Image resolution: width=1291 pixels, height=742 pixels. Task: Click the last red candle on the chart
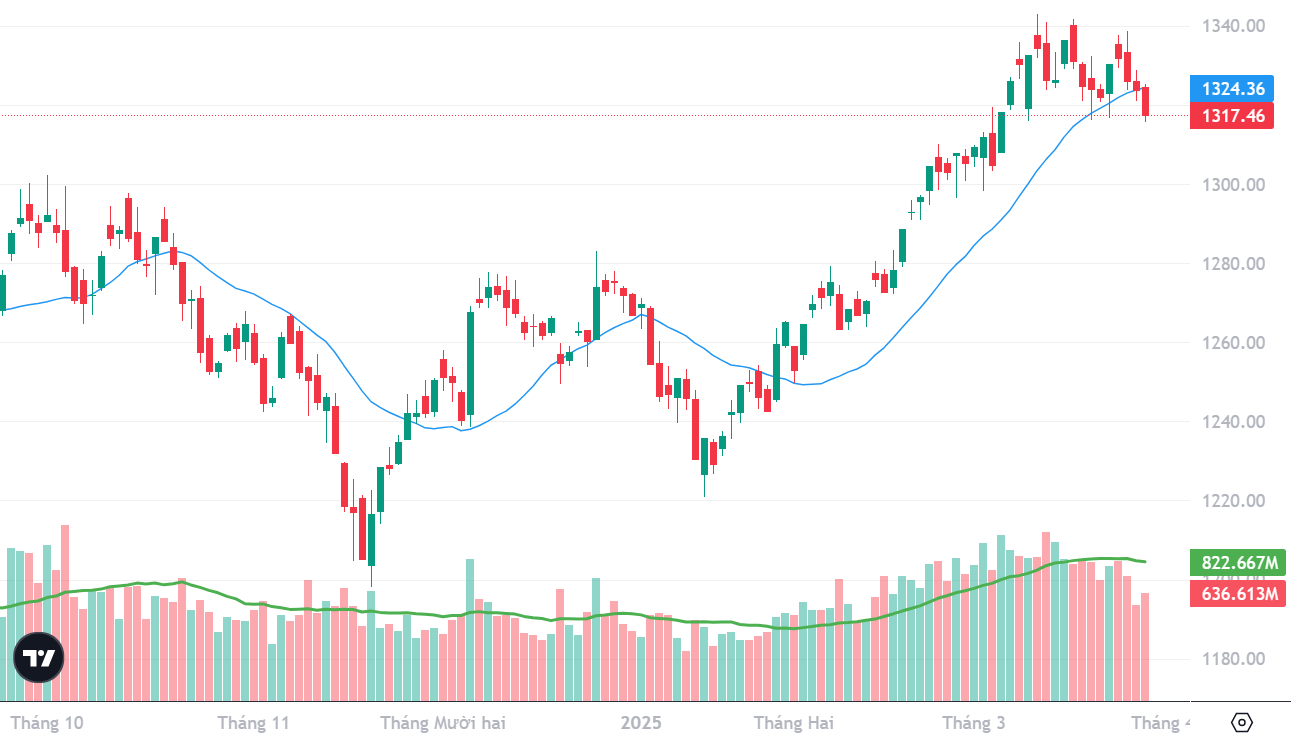[1146, 101]
